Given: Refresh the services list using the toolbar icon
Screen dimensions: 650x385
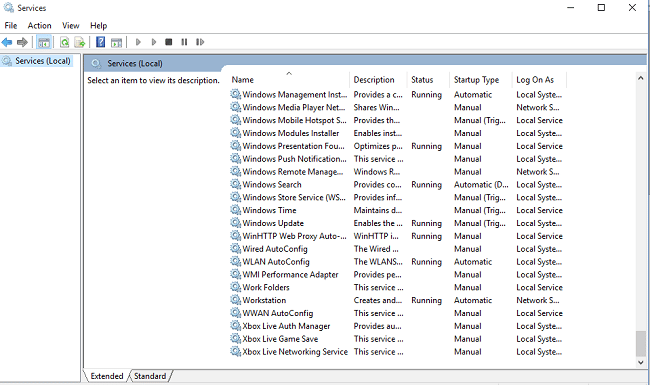Looking at the screenshot, I should [64, 42].
